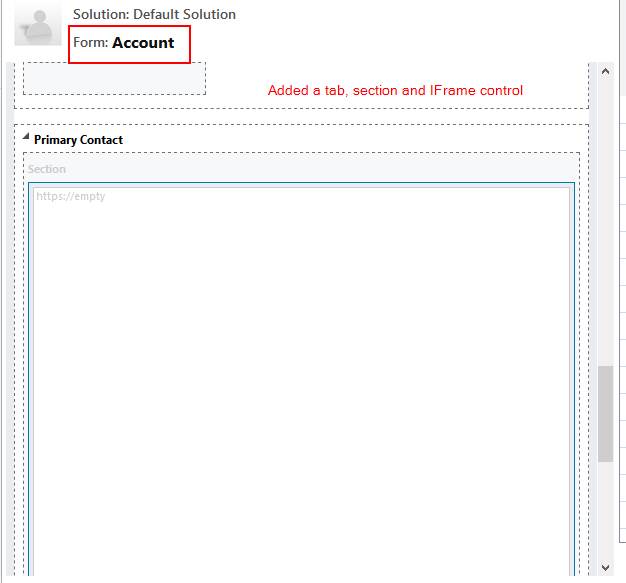The height and width of the screenshot is (583, 626).
Task: Click scrollbar track above the thumb
Action: [x=605, y=220]
